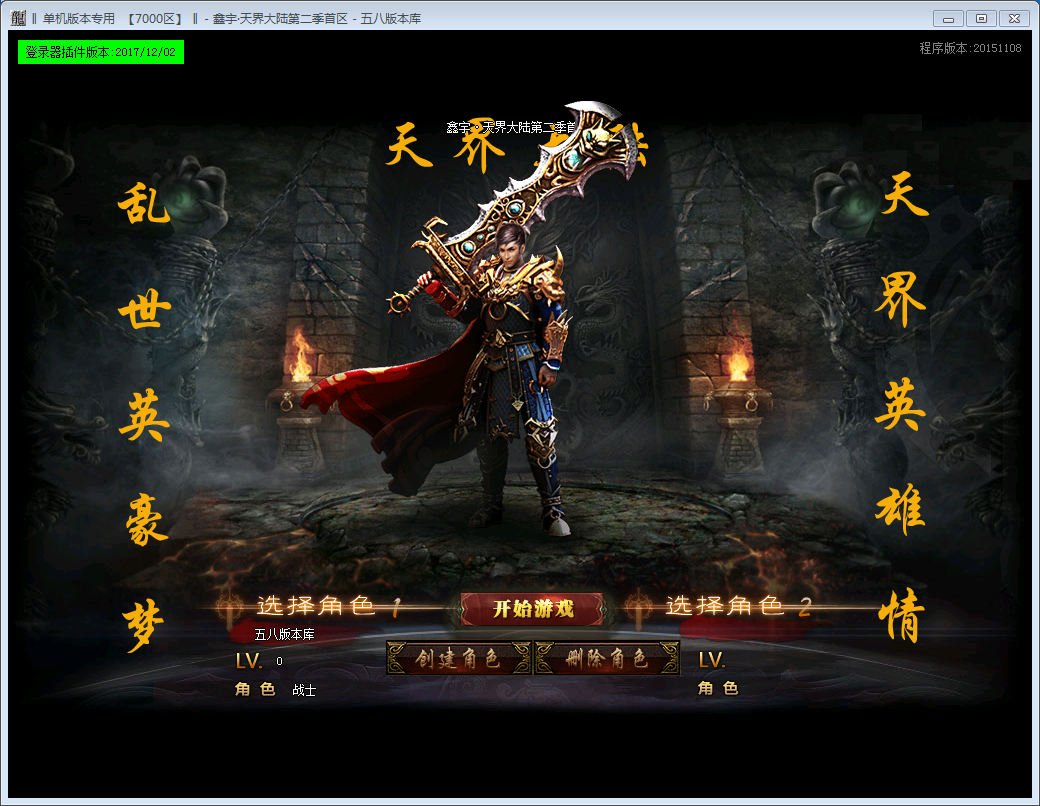Viewport: 1040px width, 806px height.
Task: Click the green 登录器插件版本 label
Action: coord(101,52)
